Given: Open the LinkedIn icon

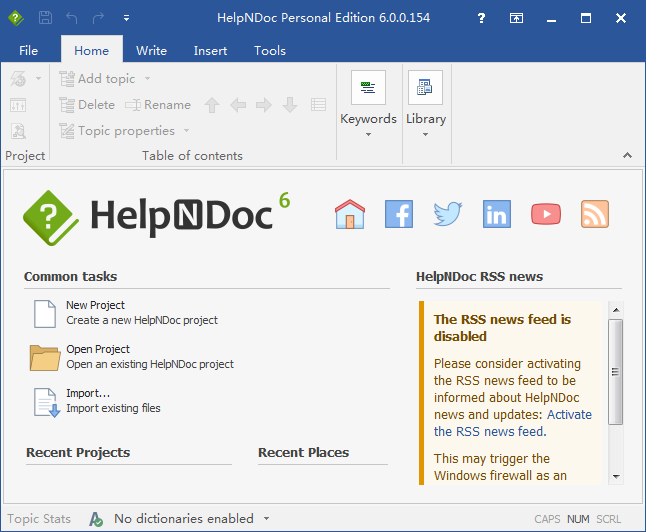Looking at the screenshot, I should click(x=497, y=214).
